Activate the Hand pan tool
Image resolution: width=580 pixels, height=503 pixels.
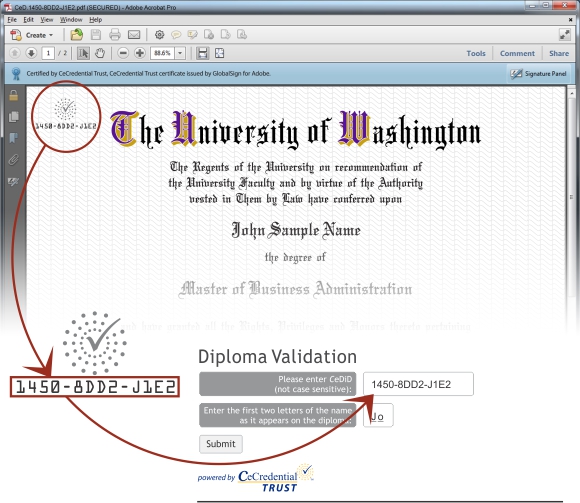coord(100,53)
